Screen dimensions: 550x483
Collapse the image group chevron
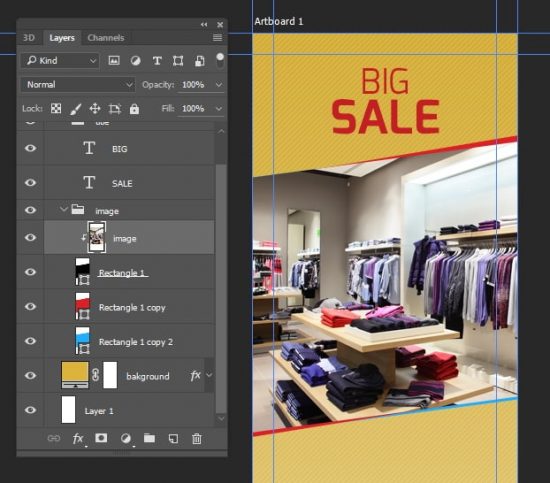pos(63,209)
